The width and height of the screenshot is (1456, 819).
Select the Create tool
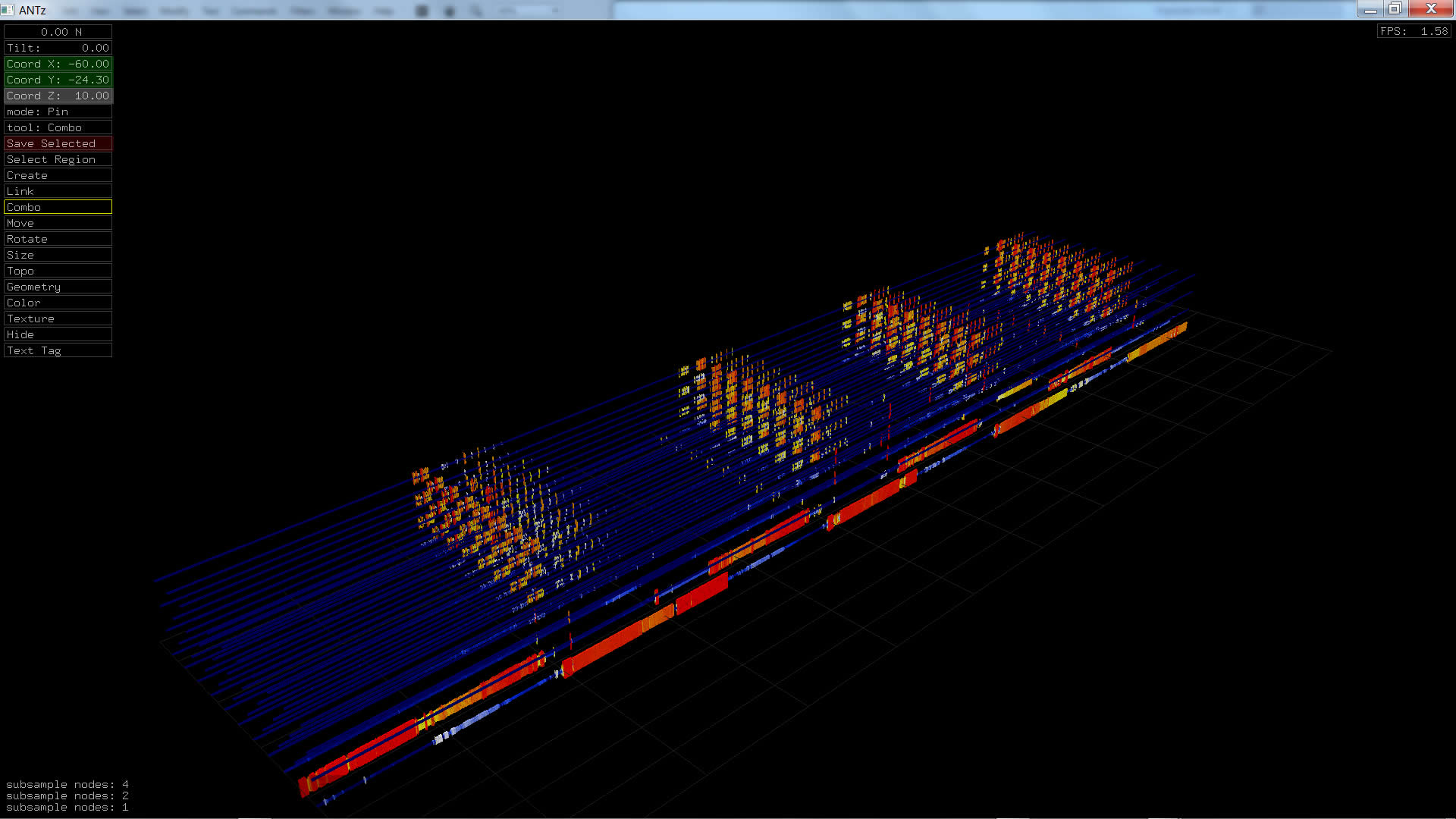pyautogui.click(x=58, y=175)
